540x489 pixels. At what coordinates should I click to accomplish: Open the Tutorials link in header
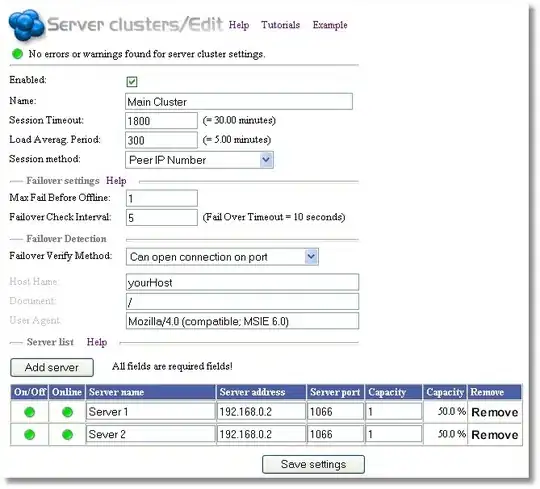[x=280, y=25]
